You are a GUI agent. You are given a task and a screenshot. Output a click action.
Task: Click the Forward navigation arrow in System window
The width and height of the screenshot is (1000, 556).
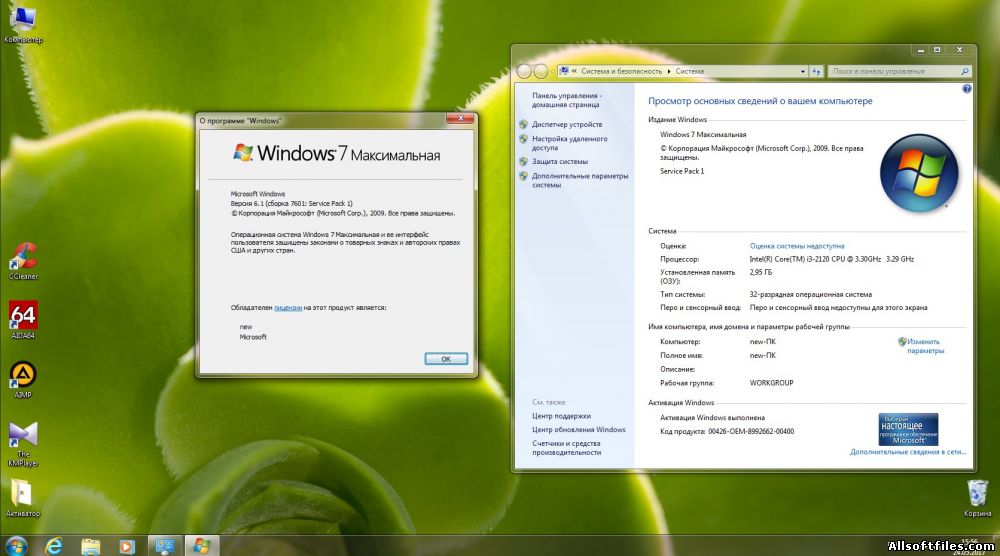point(540,71)
